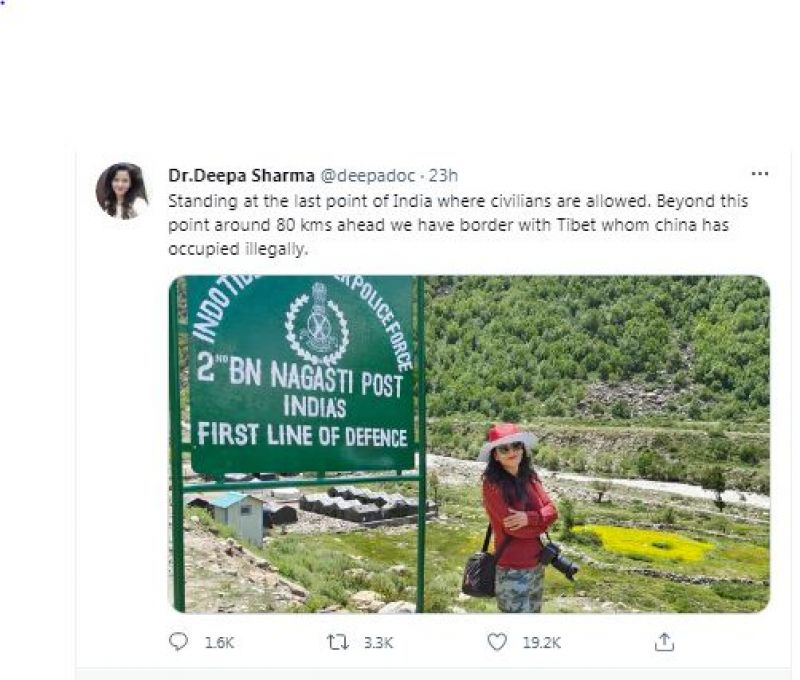Screen dimensions: 800x680
Task: Click the forested hillside in the photo
Action: 620,340
